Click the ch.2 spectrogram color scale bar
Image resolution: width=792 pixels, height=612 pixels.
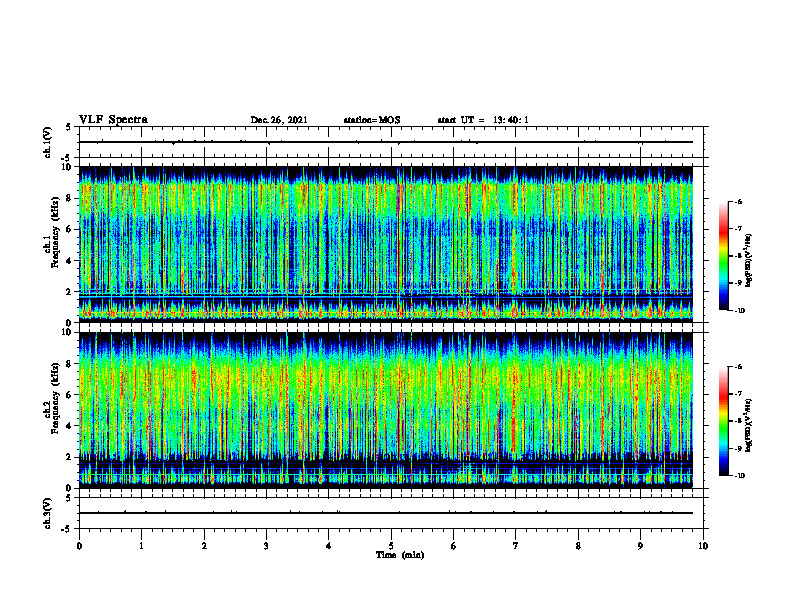[x=723, y=421]
